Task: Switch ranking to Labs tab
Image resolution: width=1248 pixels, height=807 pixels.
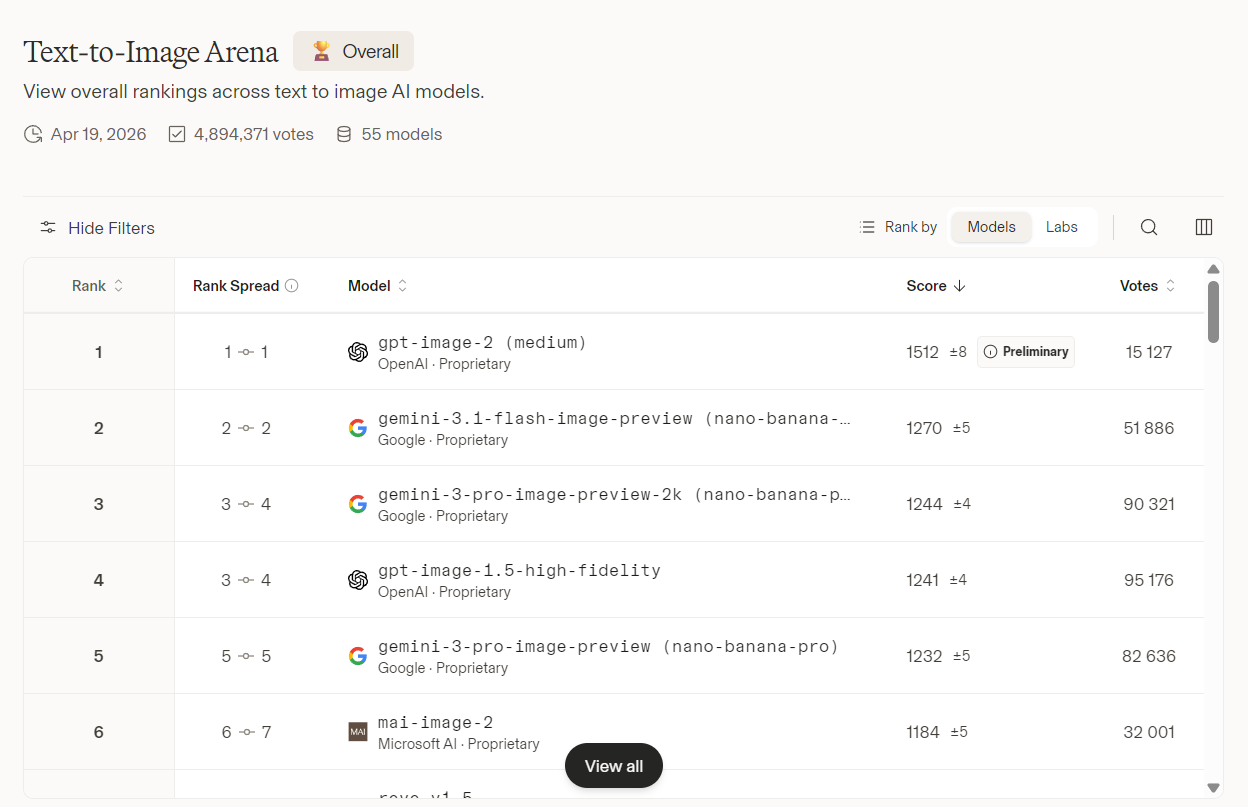Action: click(1062, 227)
